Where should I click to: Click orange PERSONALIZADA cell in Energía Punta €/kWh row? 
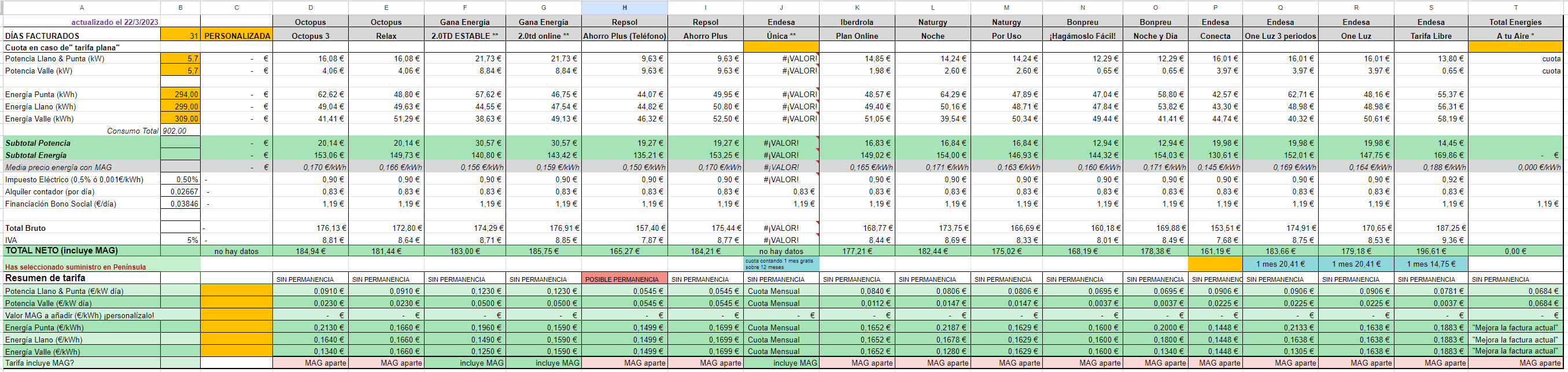[x=237, y=327]
